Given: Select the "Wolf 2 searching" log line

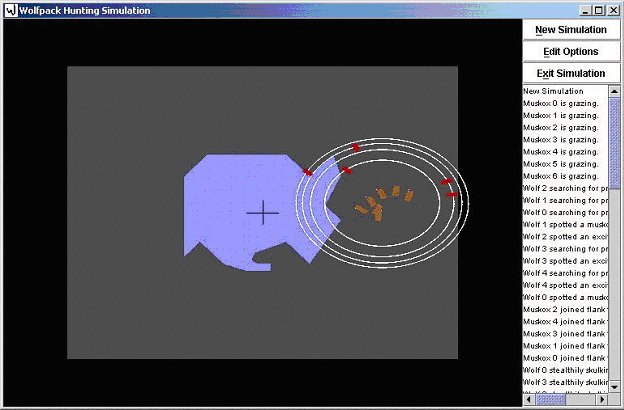Looking at the screenshot, I should point(561,187).
